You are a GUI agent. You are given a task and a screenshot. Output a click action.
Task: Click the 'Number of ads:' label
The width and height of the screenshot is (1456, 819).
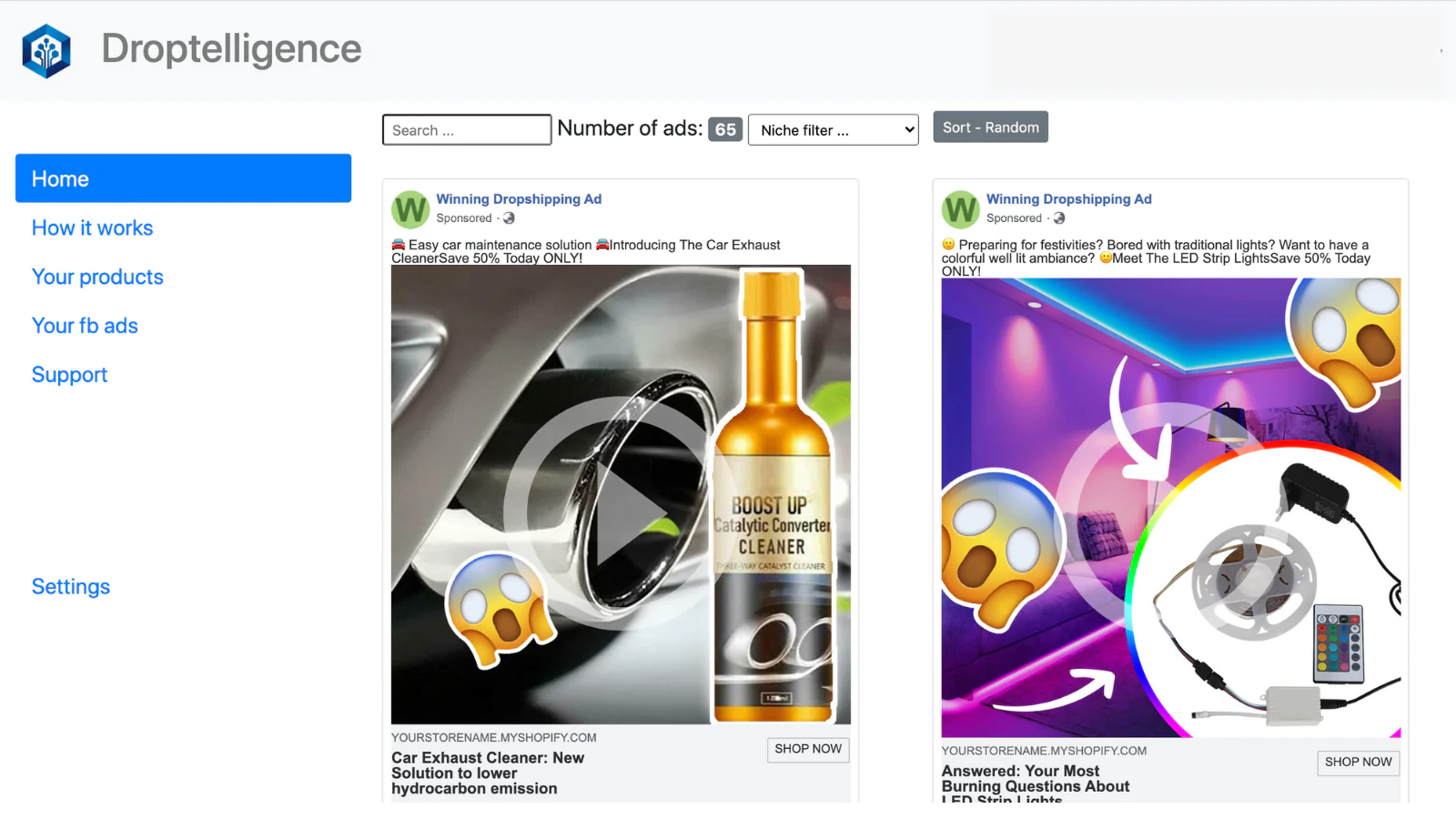[x=630, y=128]
